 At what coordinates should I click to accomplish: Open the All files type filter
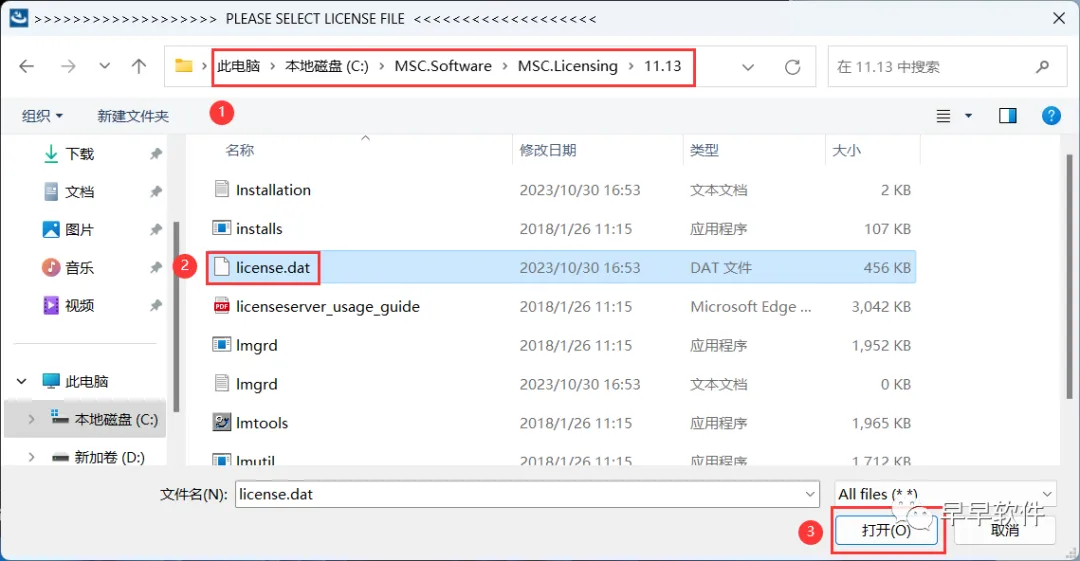point(945,494)
